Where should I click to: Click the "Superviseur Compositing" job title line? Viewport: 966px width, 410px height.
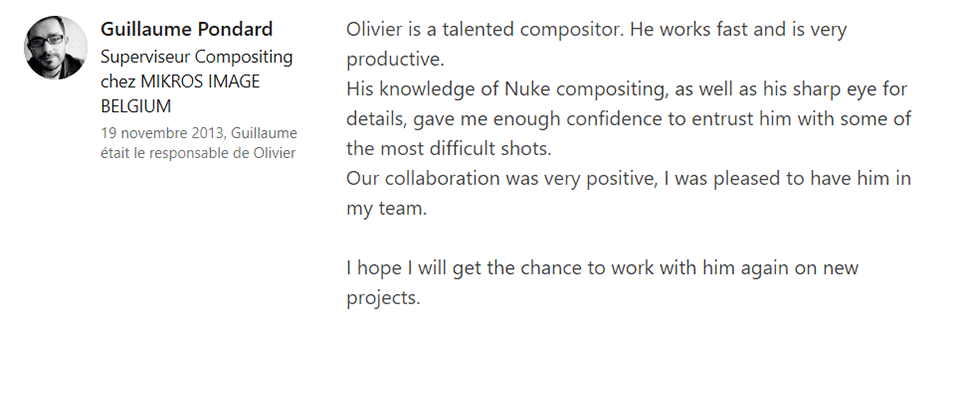tap(197, 57)
